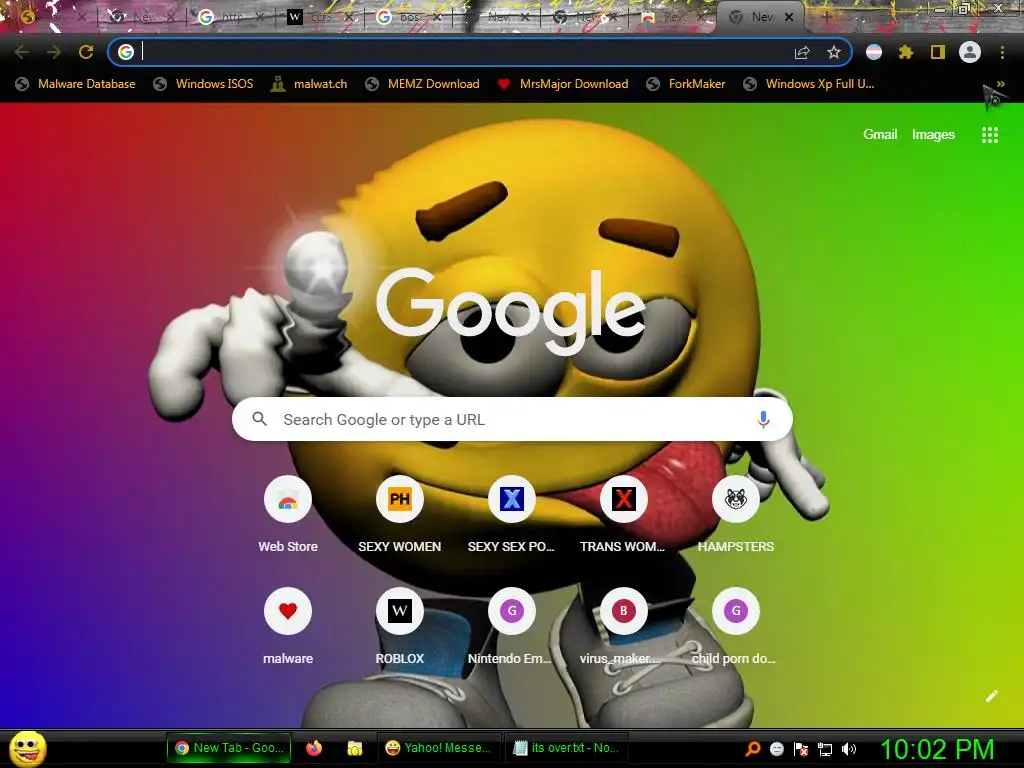Open the smiley Start button
Viewport: 1024px width, 768px height.
27,748
